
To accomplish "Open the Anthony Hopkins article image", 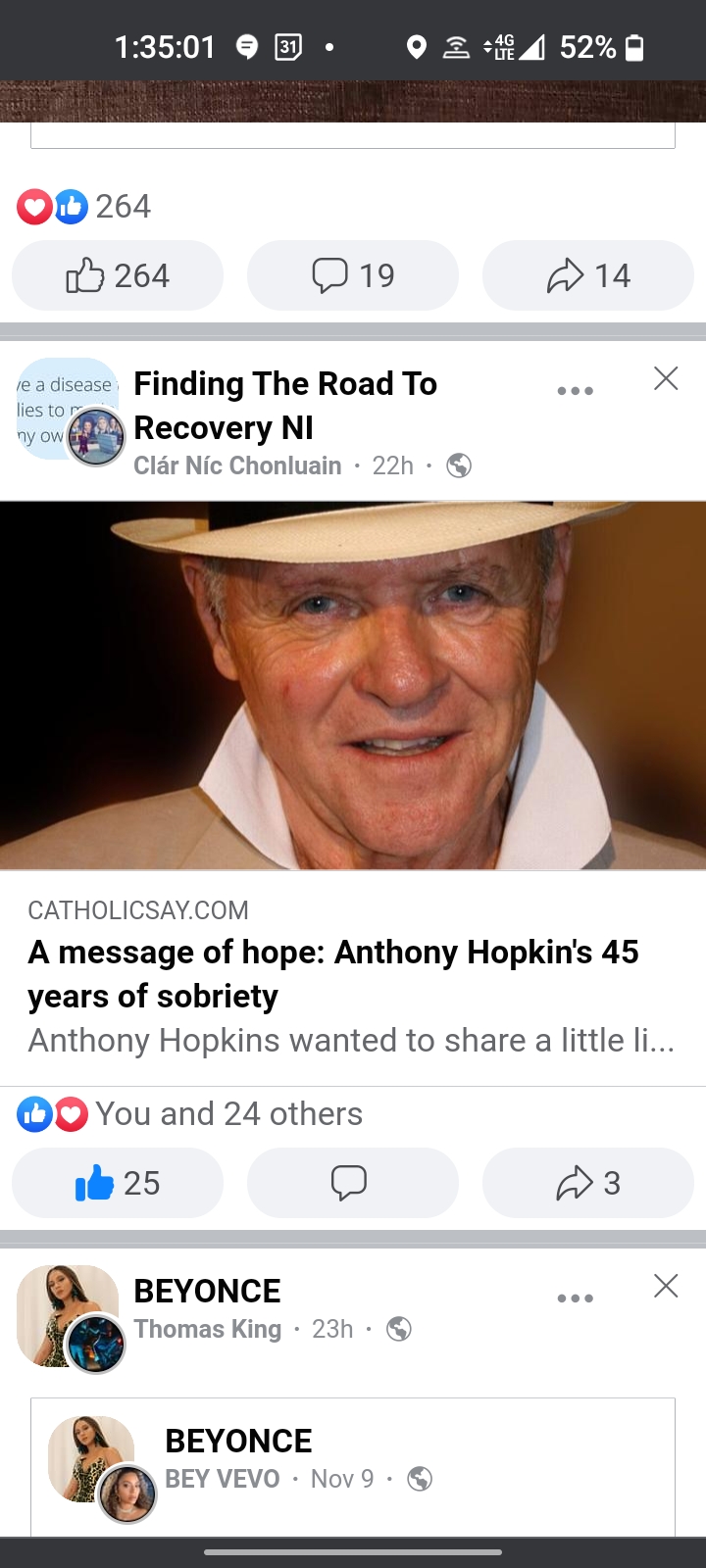I will tap(353, 685).
